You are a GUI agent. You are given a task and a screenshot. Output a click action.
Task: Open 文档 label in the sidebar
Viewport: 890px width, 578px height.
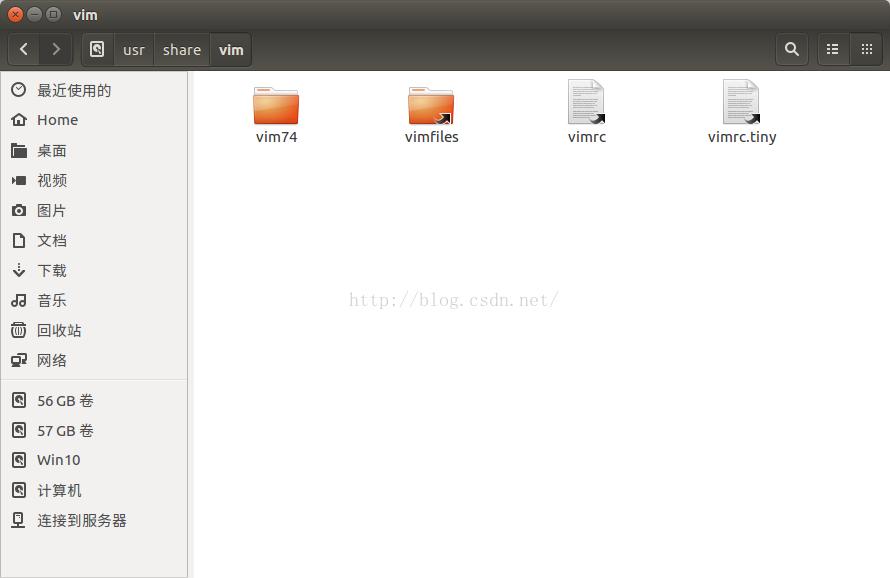pos(52,241)
